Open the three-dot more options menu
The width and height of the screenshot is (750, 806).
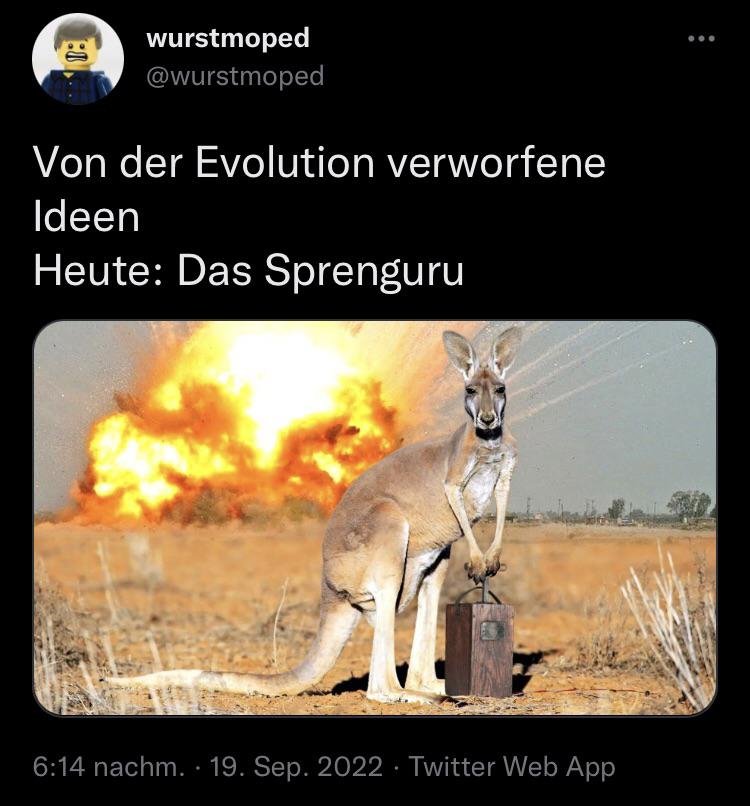[x=702, y=39]
